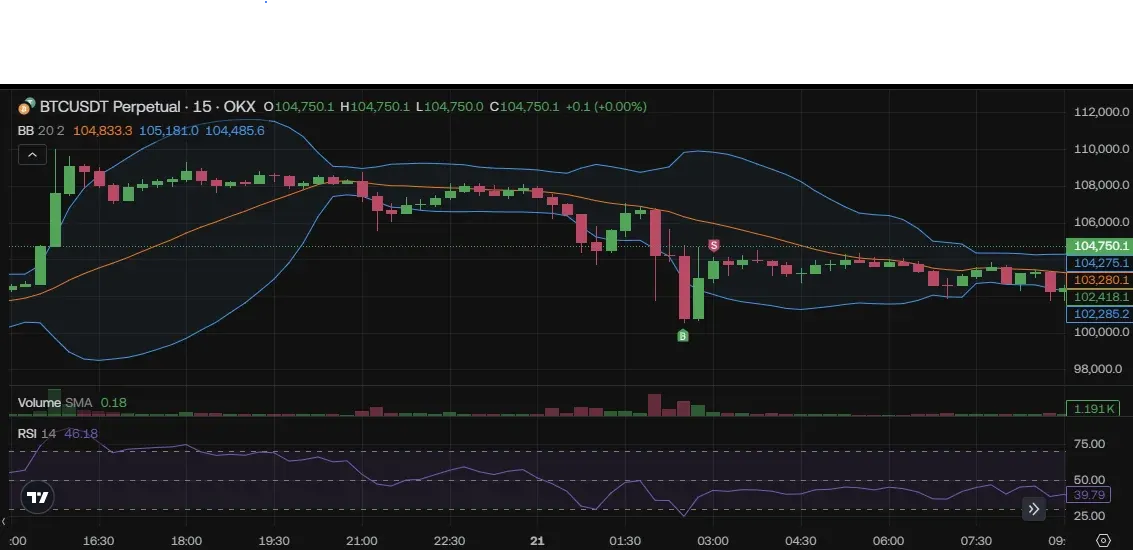Click the 16:30 time axis label
1133x550 pixels.
[x=98, y=541]
